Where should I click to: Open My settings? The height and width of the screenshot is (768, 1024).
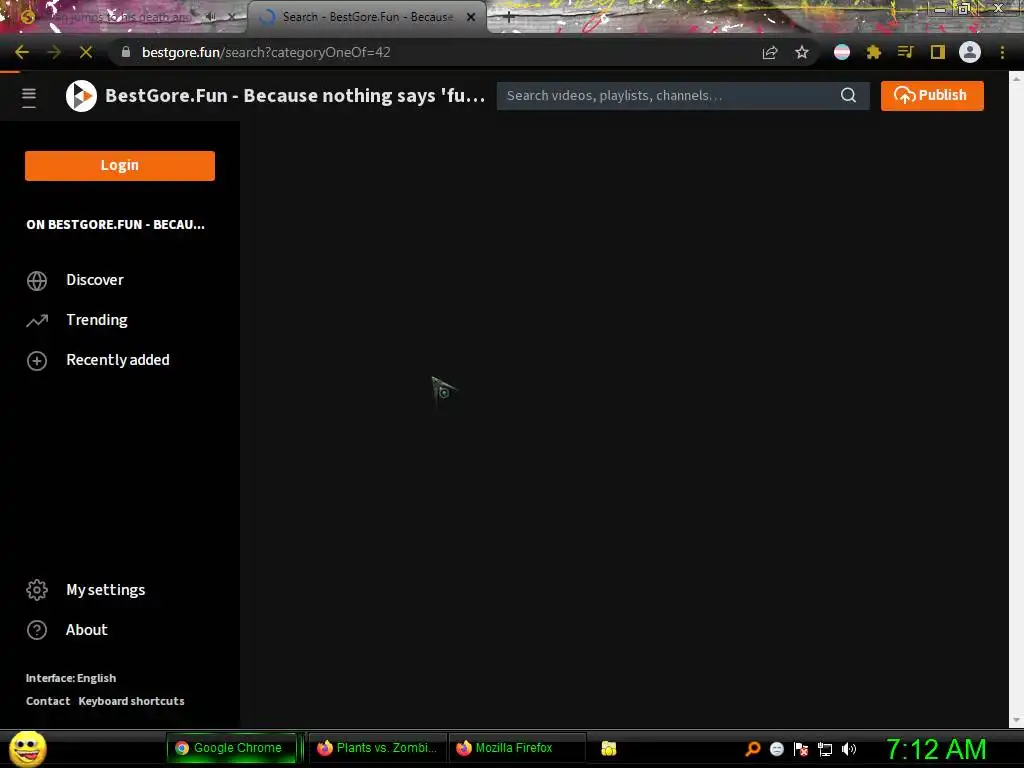click(105, 590)
